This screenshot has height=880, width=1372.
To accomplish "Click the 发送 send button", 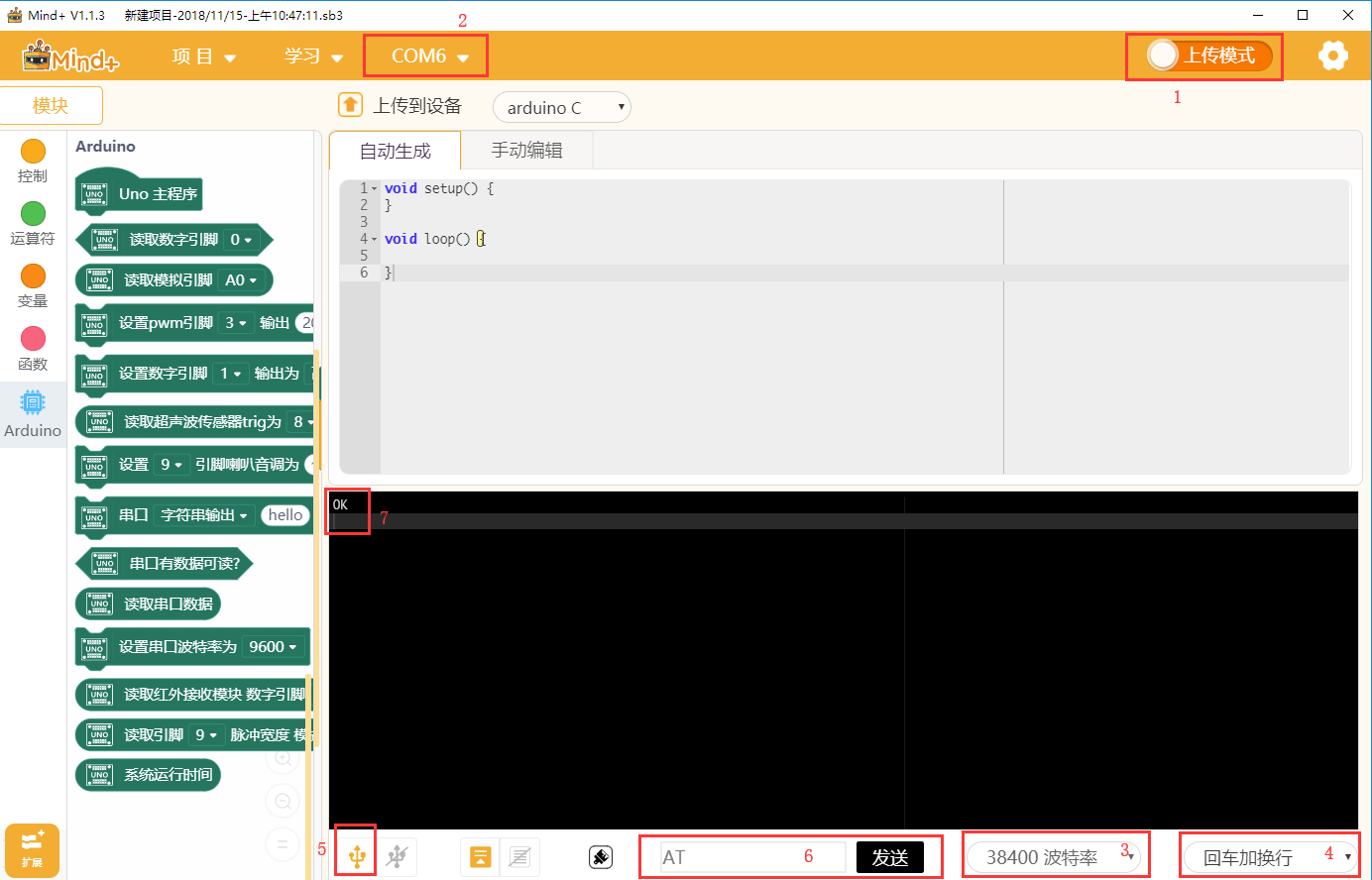I will (x=890, y=857).
